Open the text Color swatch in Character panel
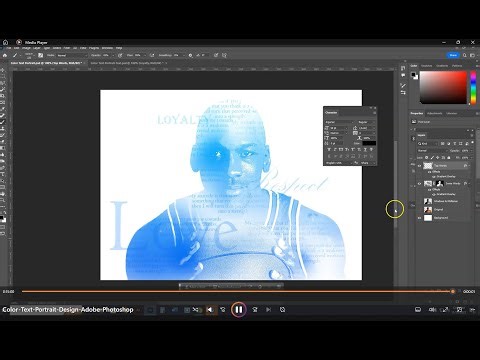The width and height of the screenshot is (480, 360). (x=369, y=143)
